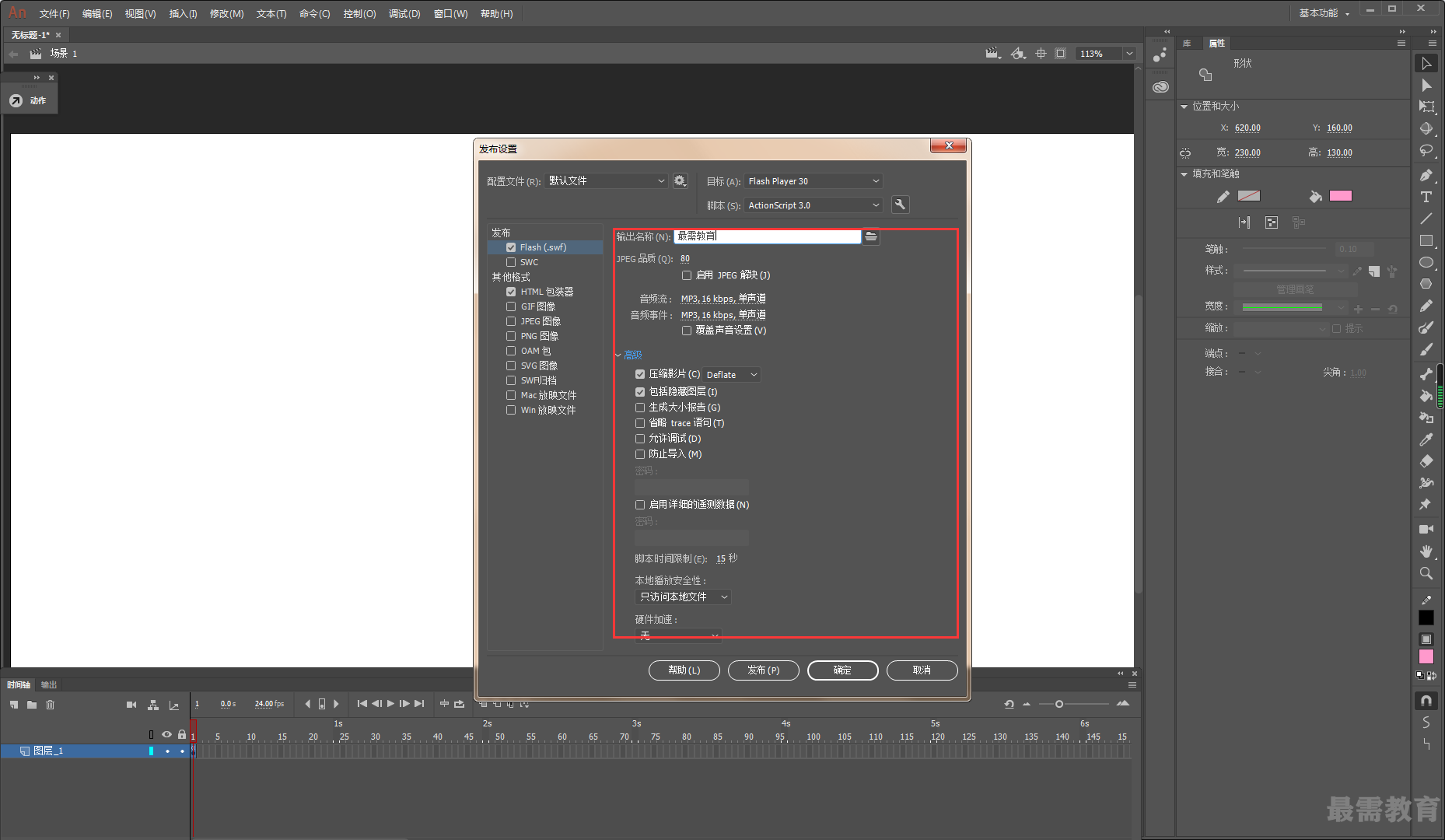Image resolution: width=1445 pixels, height=840 pixels.
Task: Select the Selection arrow tool
Action: 1426,63
